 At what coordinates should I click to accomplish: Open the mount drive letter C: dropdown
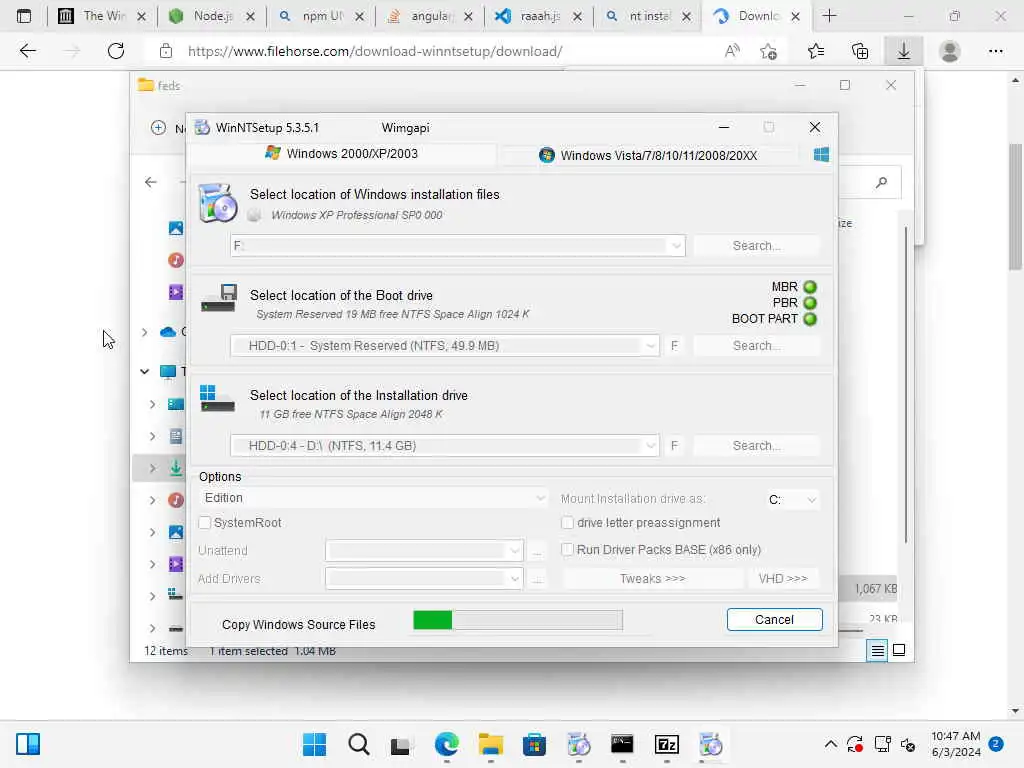tap(792, 500)
